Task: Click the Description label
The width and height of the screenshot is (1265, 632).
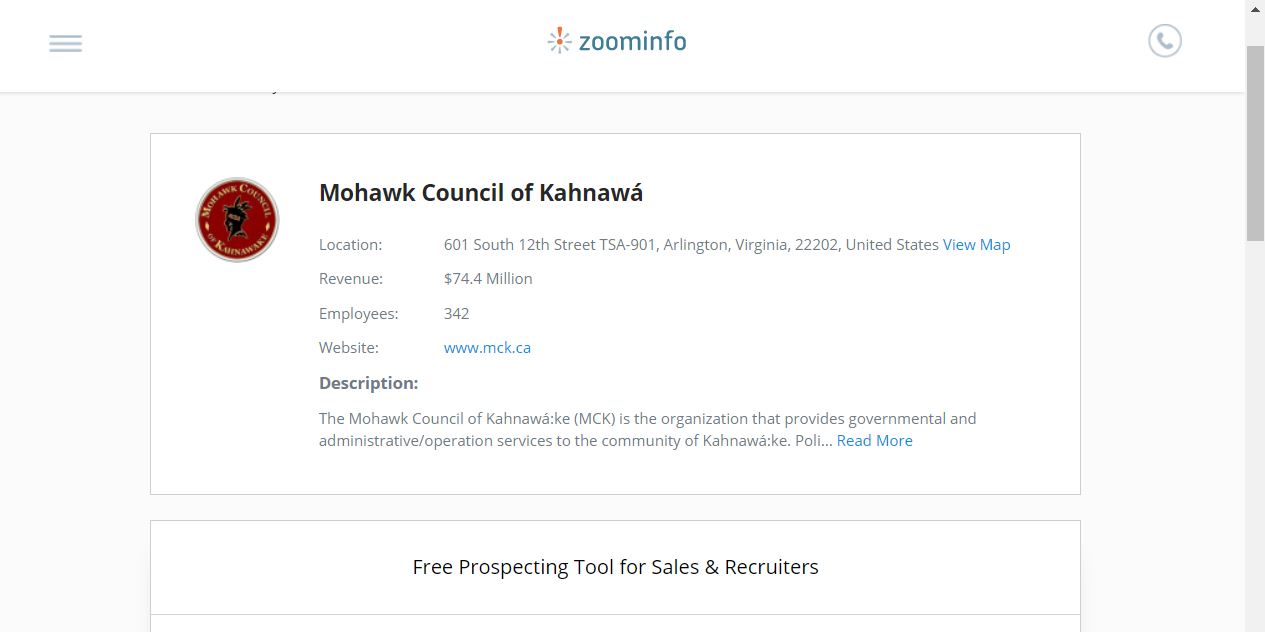Action: click(x=368, y=383)
